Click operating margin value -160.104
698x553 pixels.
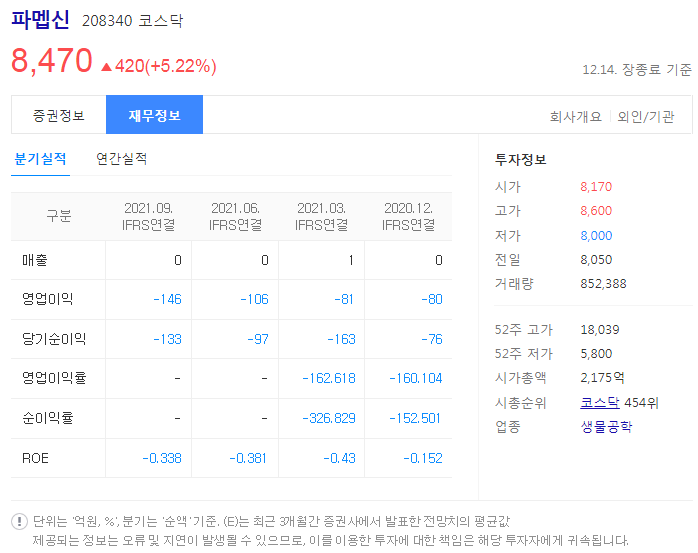[416, 378]
